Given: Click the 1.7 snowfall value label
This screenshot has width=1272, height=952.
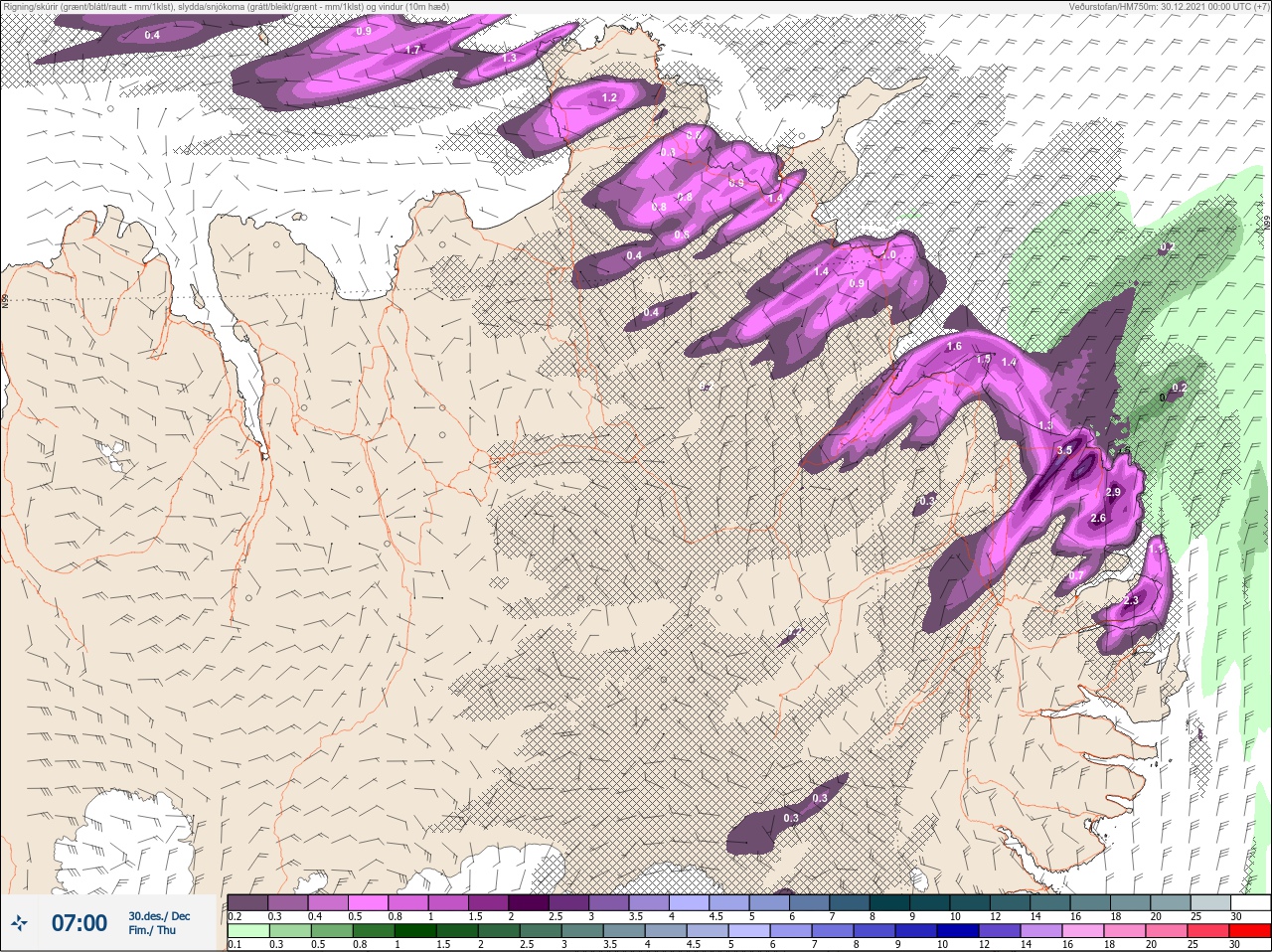Looking at the screenshot, I should click(x=413, y=49).
